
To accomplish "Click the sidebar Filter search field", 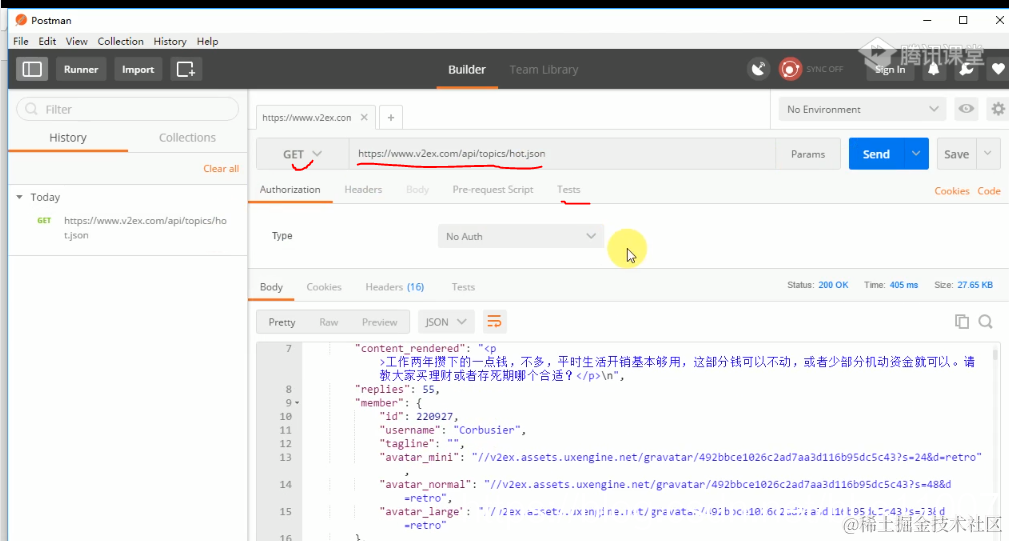I will [x=127, y=109].
